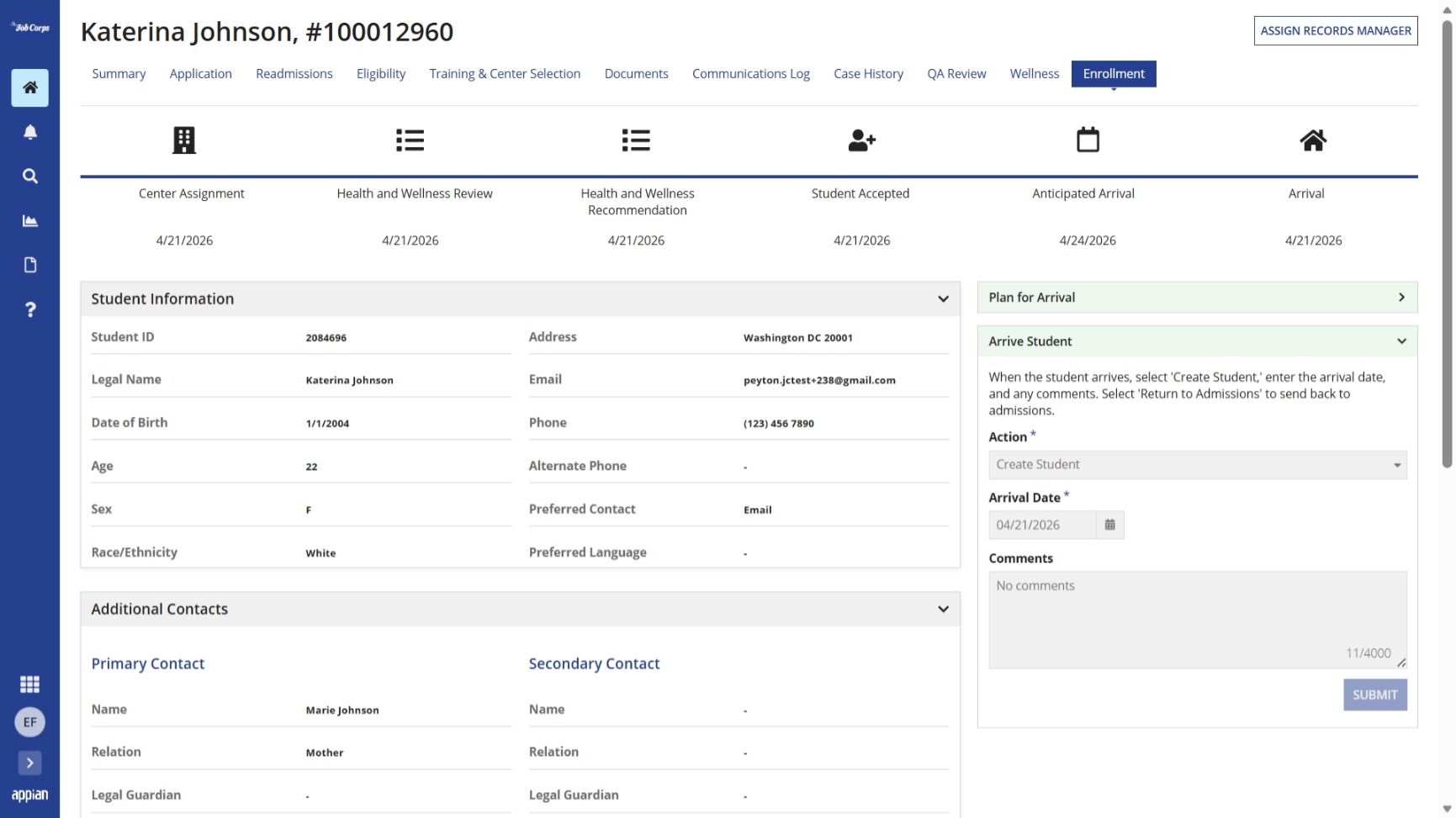This screenshot has width=1456, height=818.
Task: Open the apps grid navigation icon
Action: coord(29,684)
